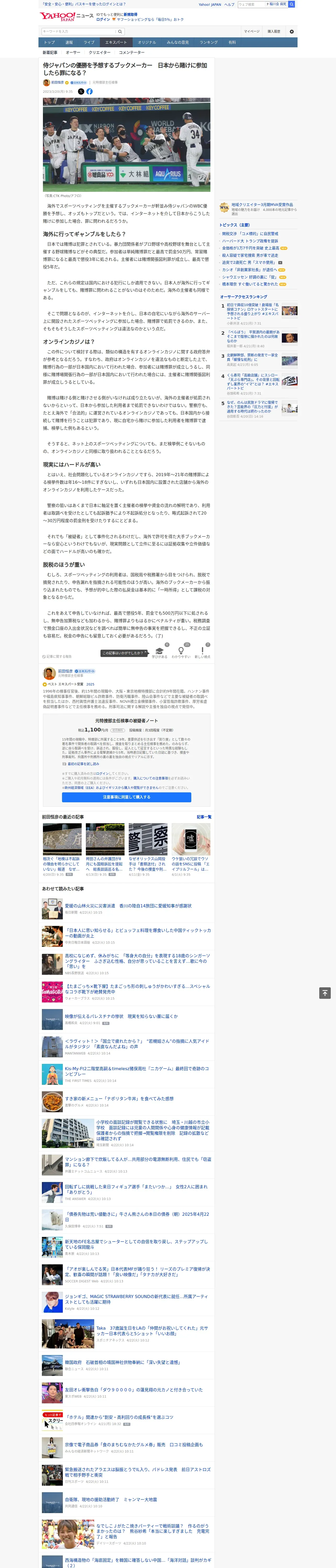Open 記事一覧 link for recent articles
This screenshot has height=1568, width=336.
click(204, 817)
